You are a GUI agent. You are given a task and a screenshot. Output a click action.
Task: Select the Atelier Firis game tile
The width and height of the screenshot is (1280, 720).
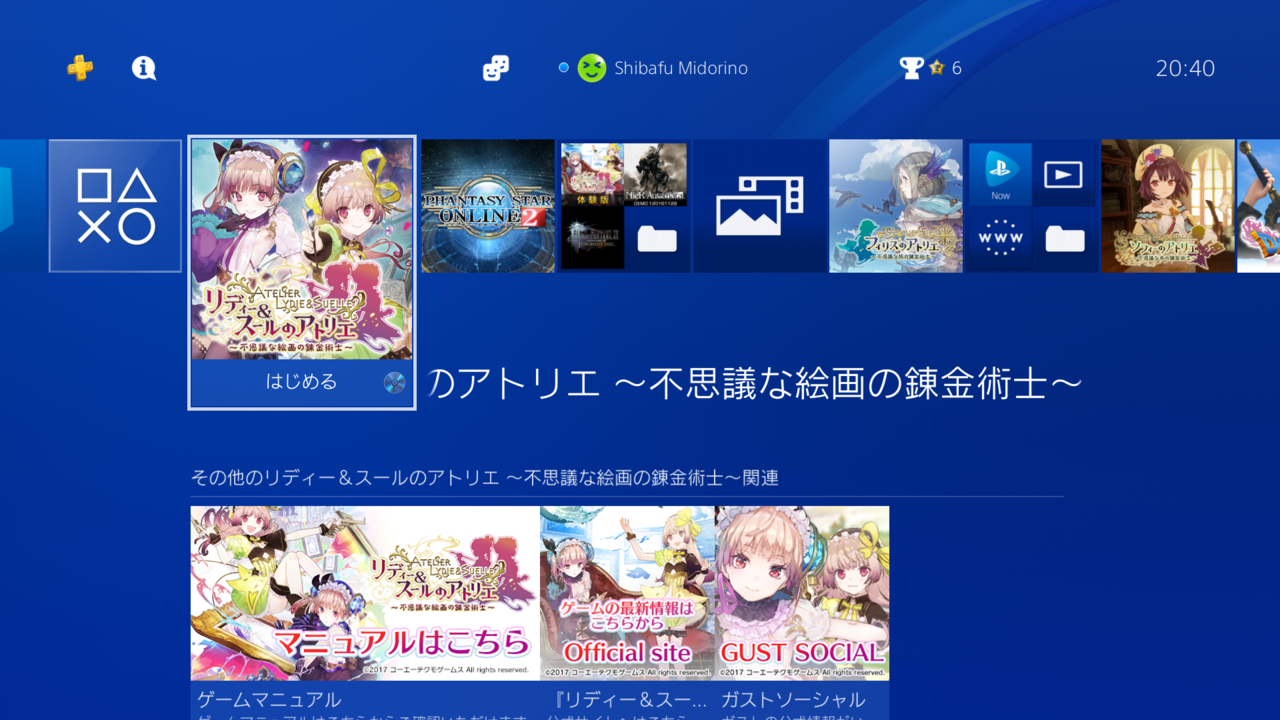click(x=896, y=206)
